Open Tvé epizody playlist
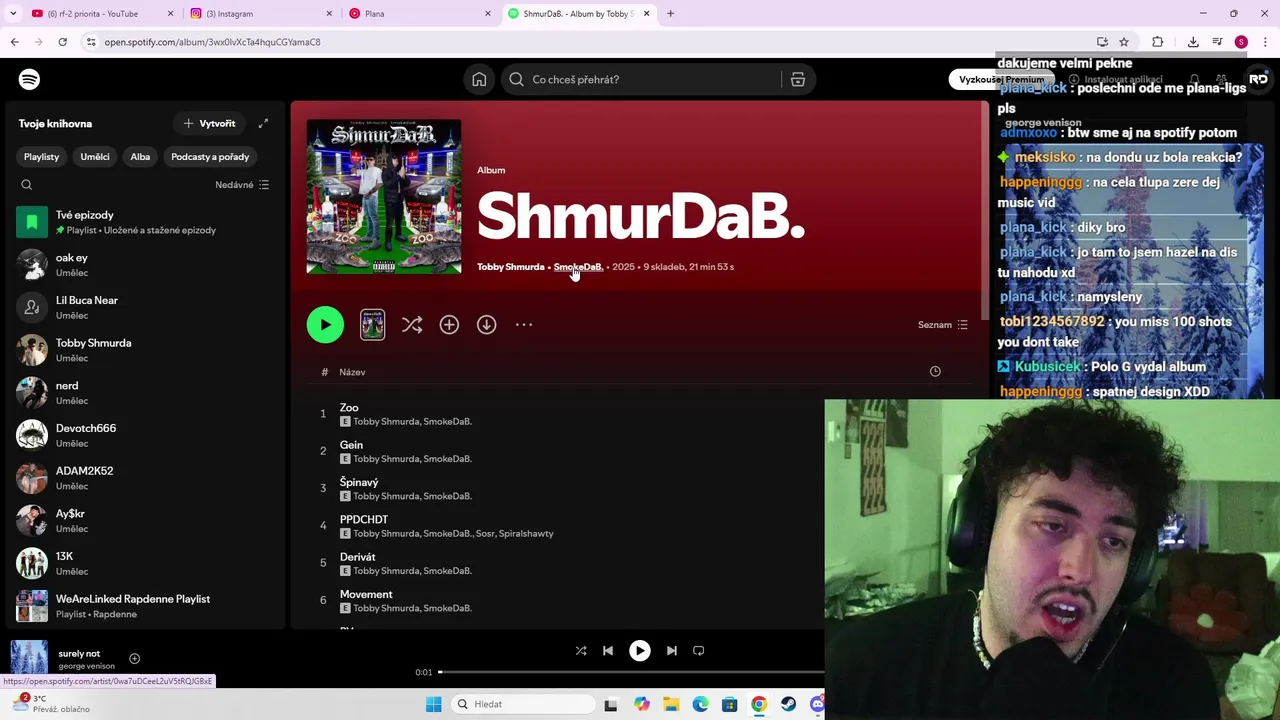This screenshot has height=720, width=1280. [x=145, y=222]
